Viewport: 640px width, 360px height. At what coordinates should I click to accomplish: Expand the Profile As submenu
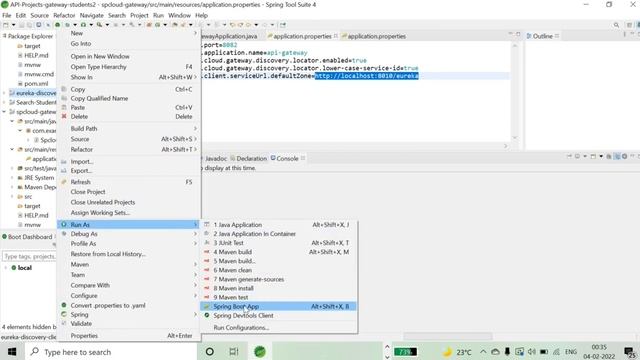[x=129, y=243]
